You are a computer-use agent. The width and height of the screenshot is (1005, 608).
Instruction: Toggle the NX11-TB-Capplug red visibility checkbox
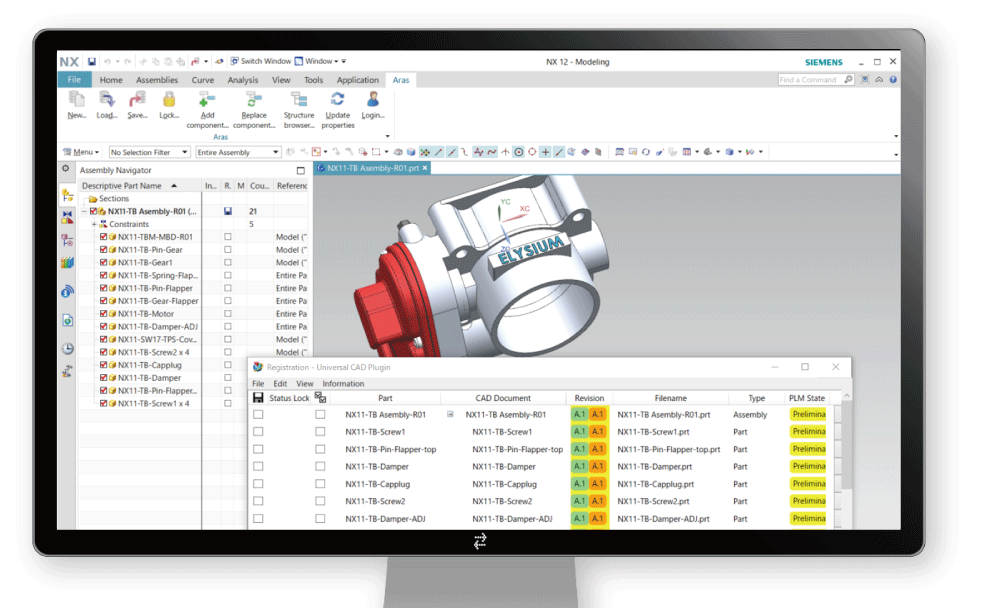coord(103,365)
